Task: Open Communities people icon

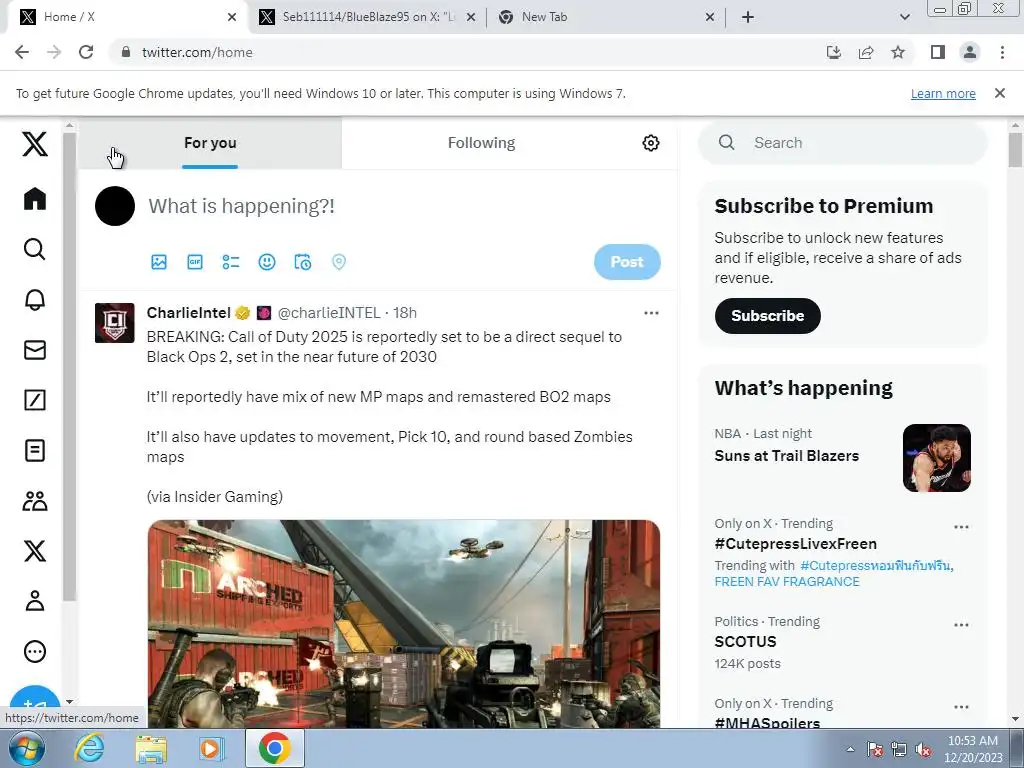Action: [35, 501]
